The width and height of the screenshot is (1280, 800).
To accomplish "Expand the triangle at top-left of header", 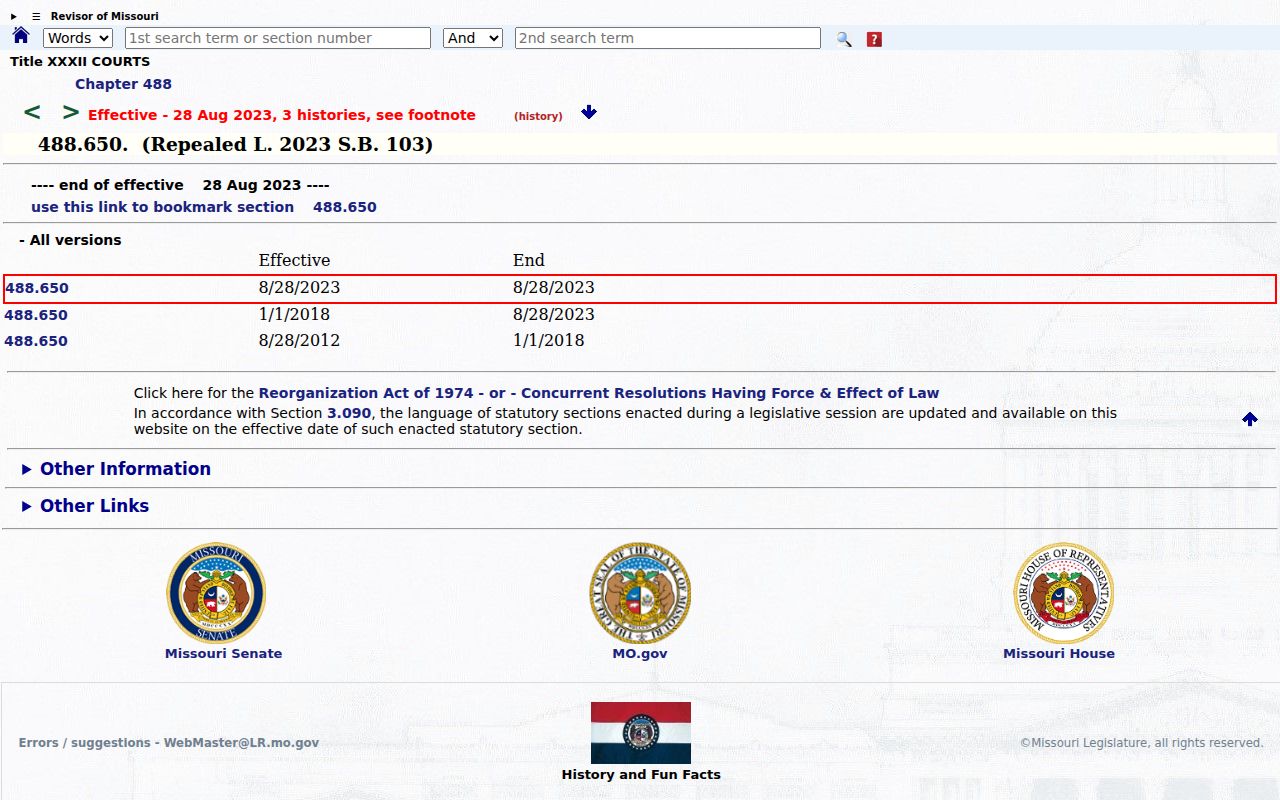I will pyautogui.click(x=14, y=16).
